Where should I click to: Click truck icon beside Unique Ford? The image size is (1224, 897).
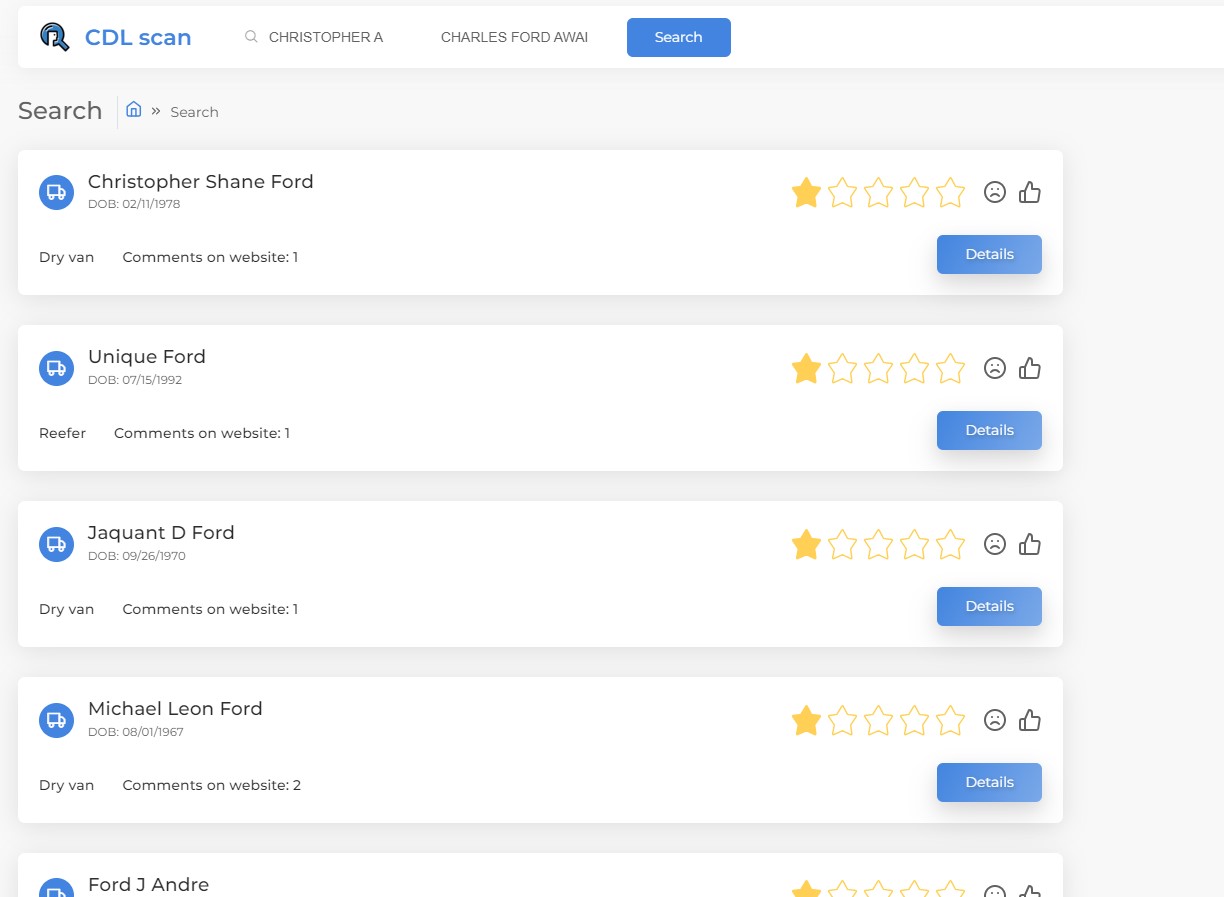pos(56,368)
